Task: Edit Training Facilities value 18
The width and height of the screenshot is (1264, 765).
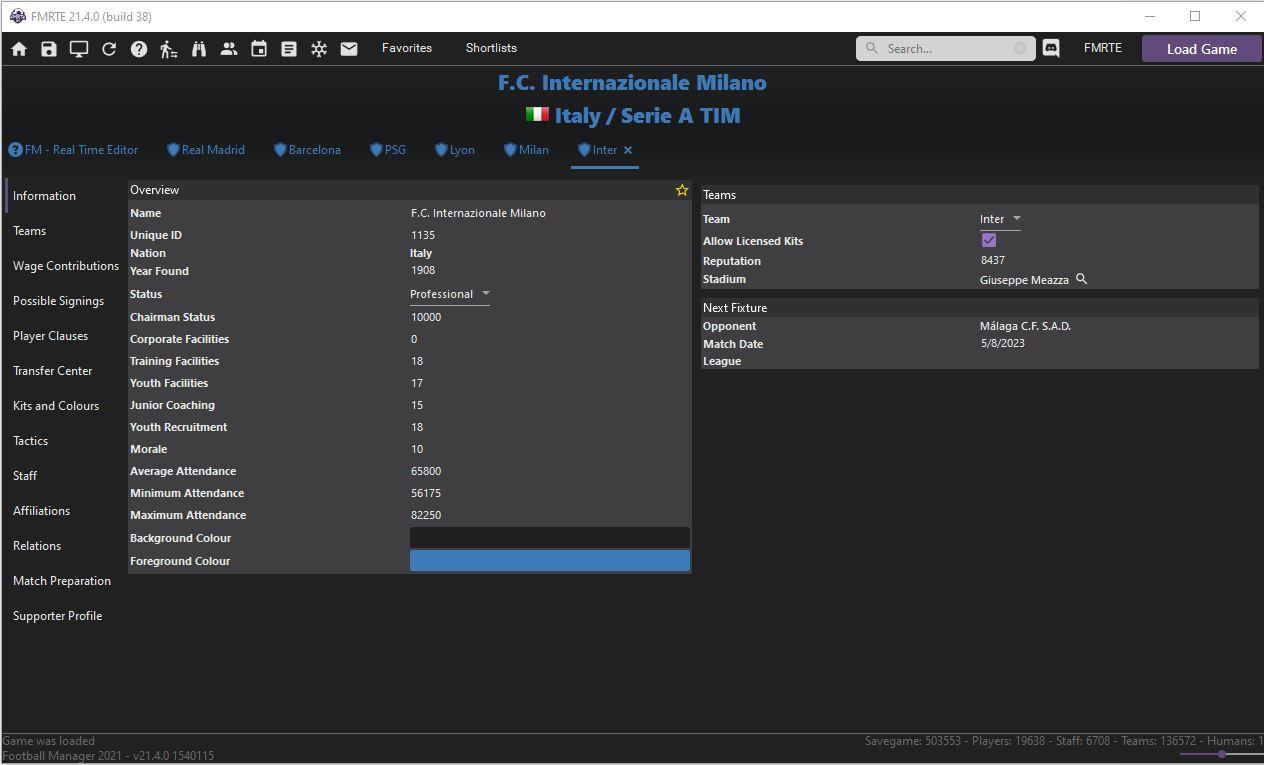Action: (417, 361)
